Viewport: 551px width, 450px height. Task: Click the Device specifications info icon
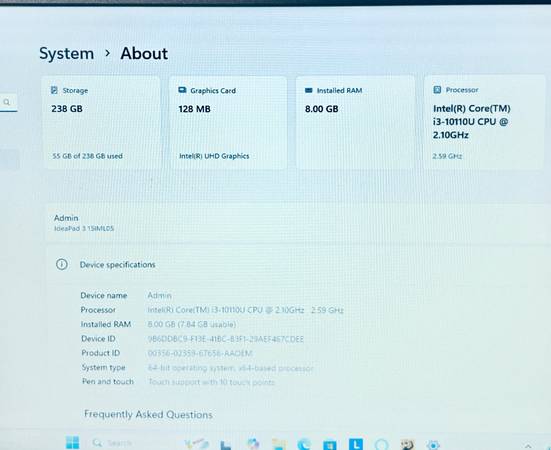coord(62,264)
